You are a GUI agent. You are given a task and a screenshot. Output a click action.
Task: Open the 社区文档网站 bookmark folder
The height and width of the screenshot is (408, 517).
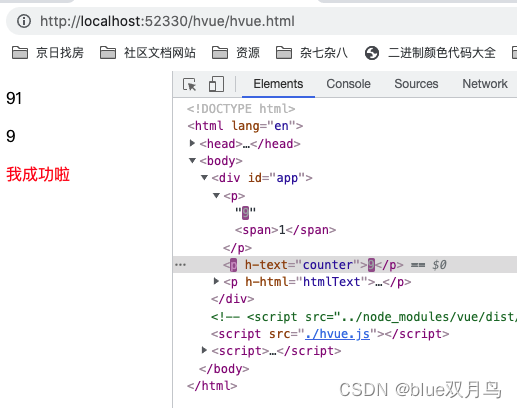[x=148, y=53]
